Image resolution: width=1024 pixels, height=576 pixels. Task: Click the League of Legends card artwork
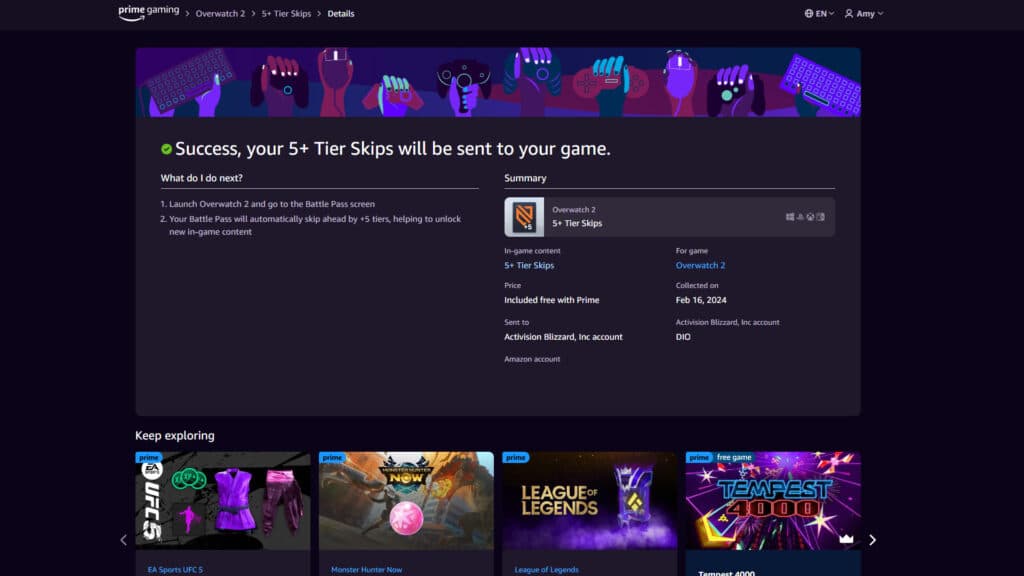point(589,500)
